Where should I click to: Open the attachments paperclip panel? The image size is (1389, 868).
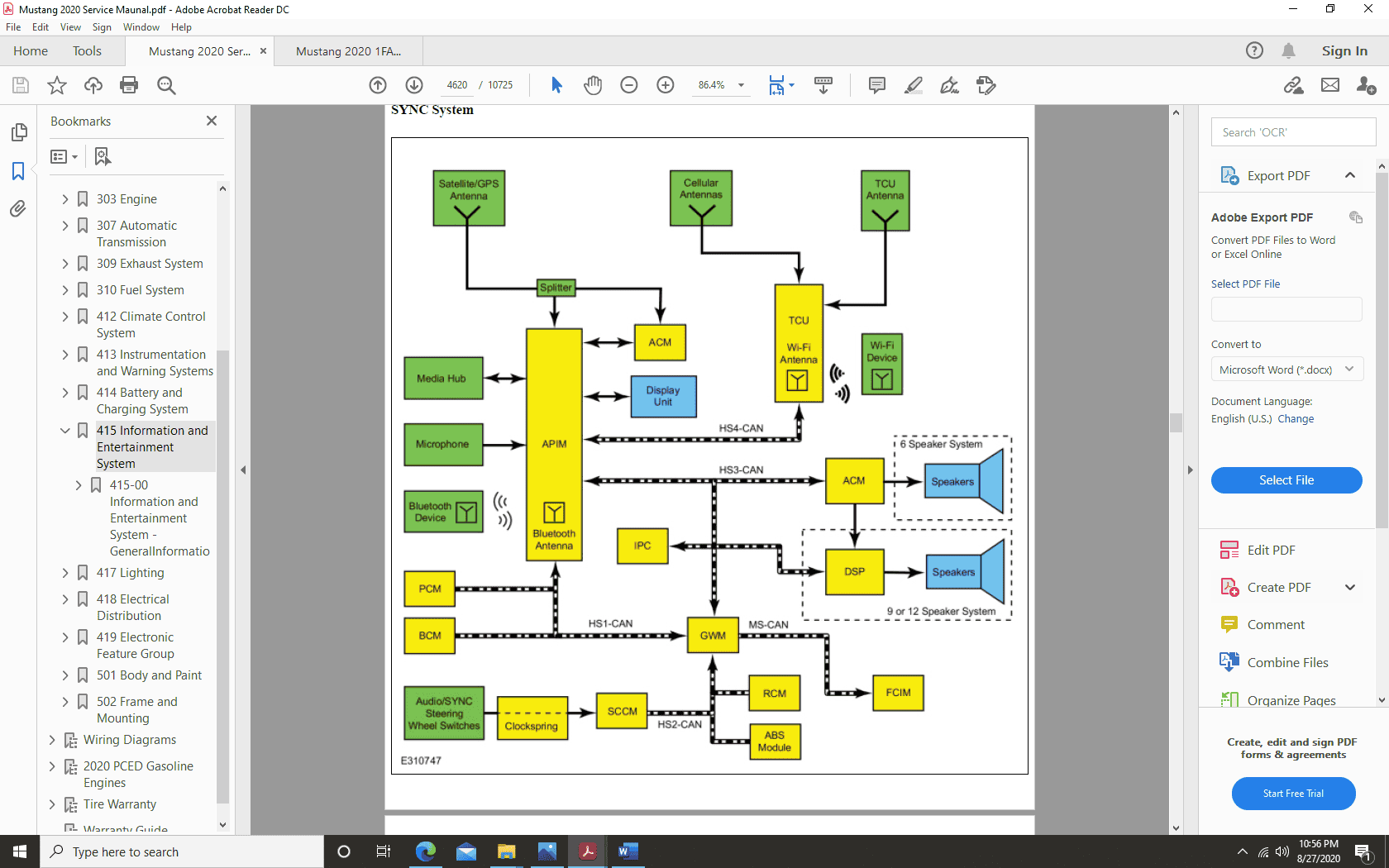coord(18,208)
